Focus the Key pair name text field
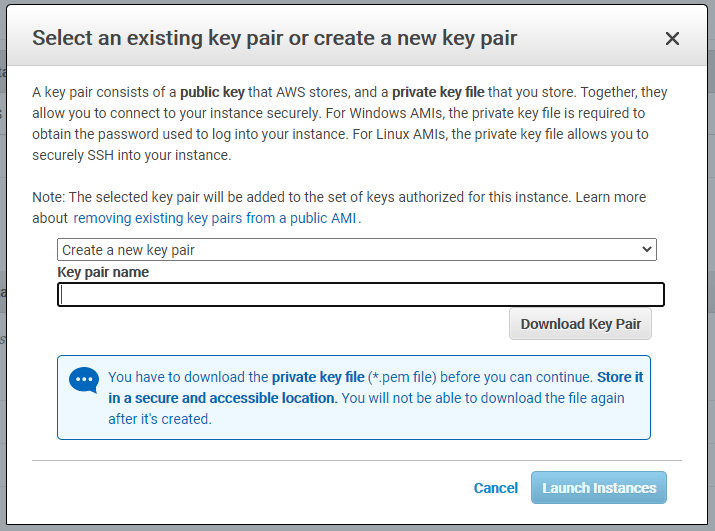This screenshot has height=531, width=715. point(361,295)
